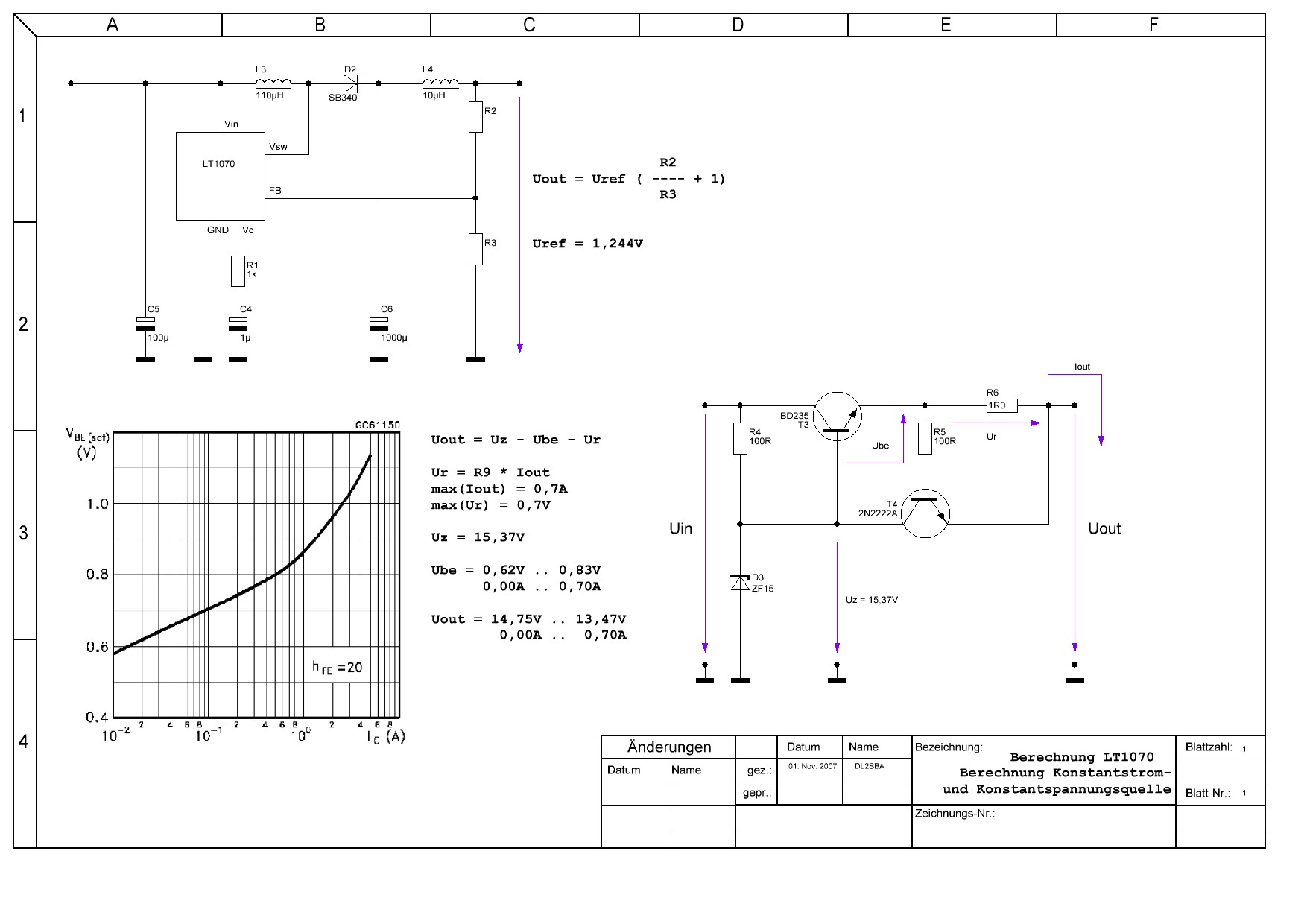This screenshot has width=1307, height=924.
Task: Click the Vsw pin label on LT1070
Action: [x=278, y=147]
